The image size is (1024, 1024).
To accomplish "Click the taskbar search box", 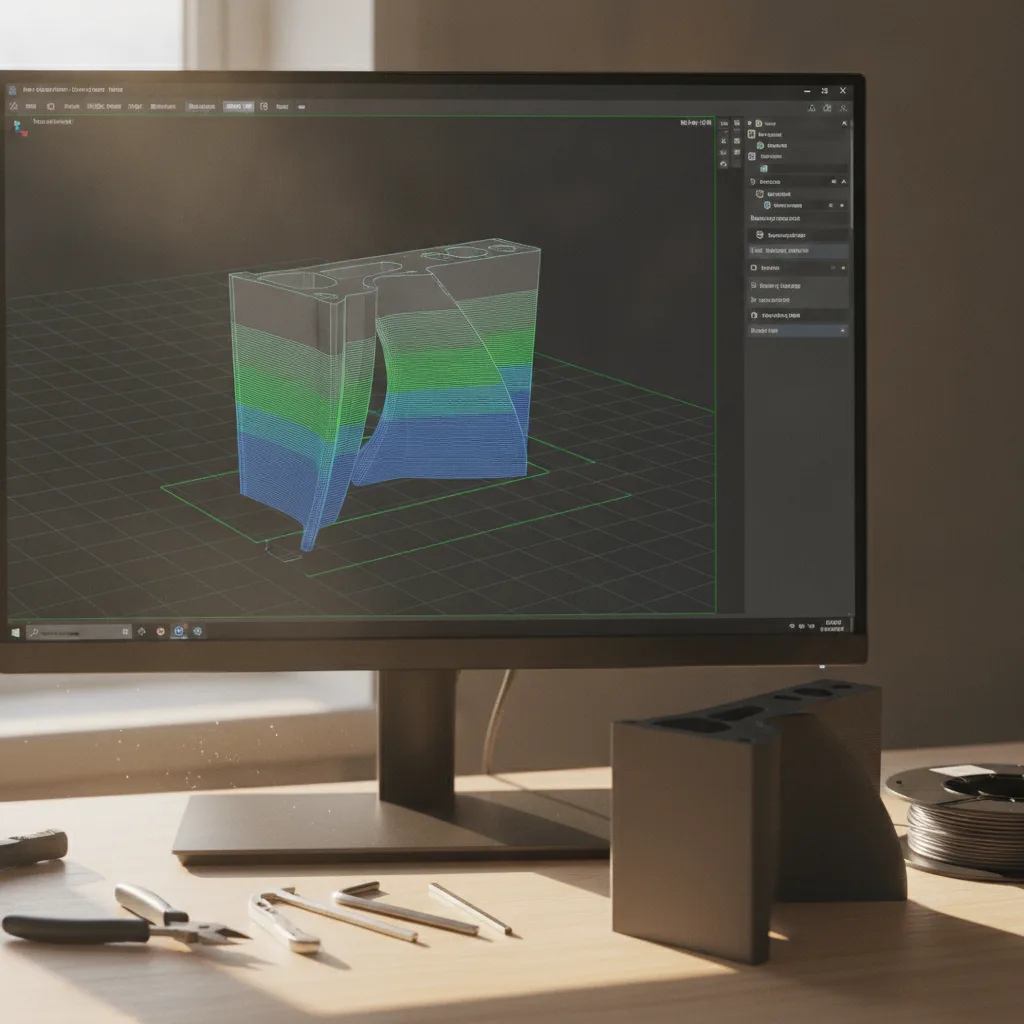I will [78, 632].
